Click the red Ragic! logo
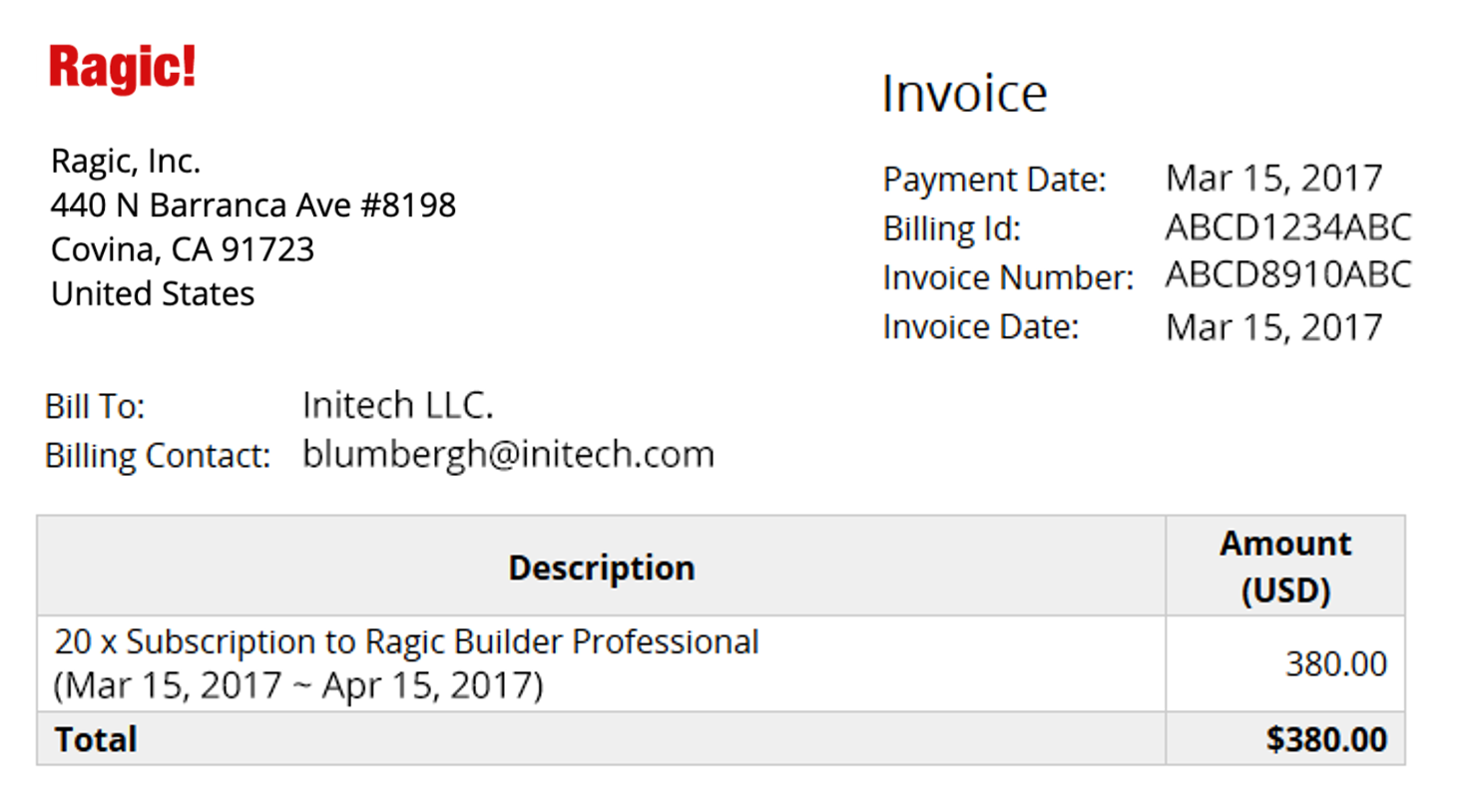The width and height of the screenshot is (1474, 812). coord(122,68)
